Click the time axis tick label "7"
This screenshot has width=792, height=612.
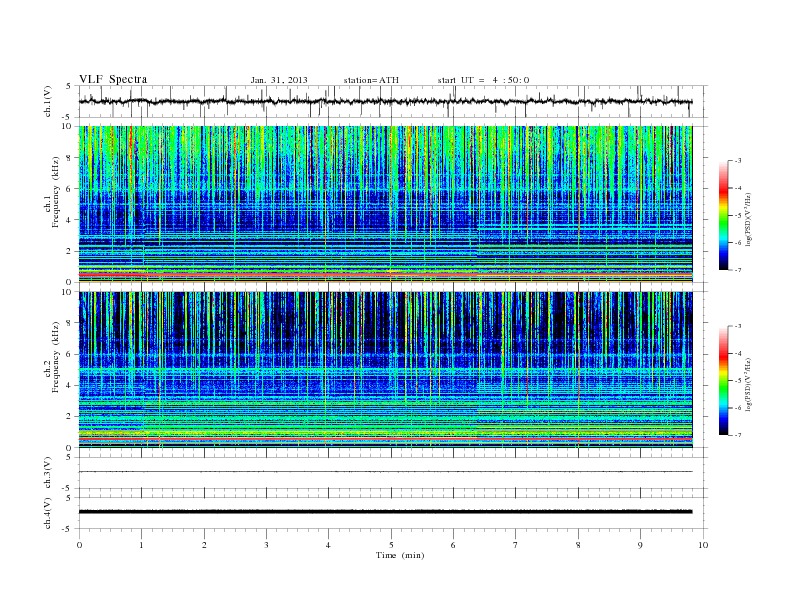[x=516, y=545]
